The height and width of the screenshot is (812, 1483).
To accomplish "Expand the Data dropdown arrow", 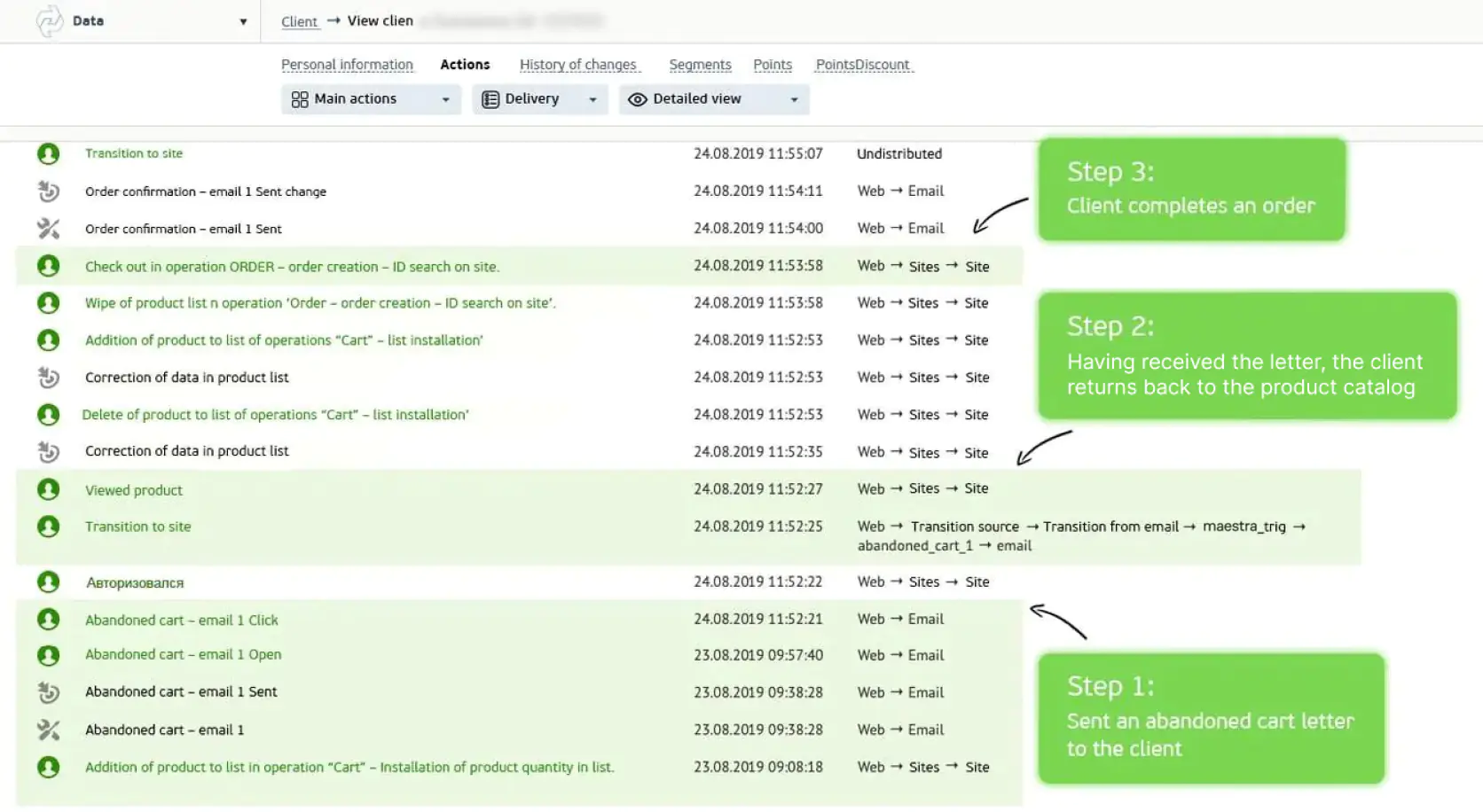I will [243, 21].
